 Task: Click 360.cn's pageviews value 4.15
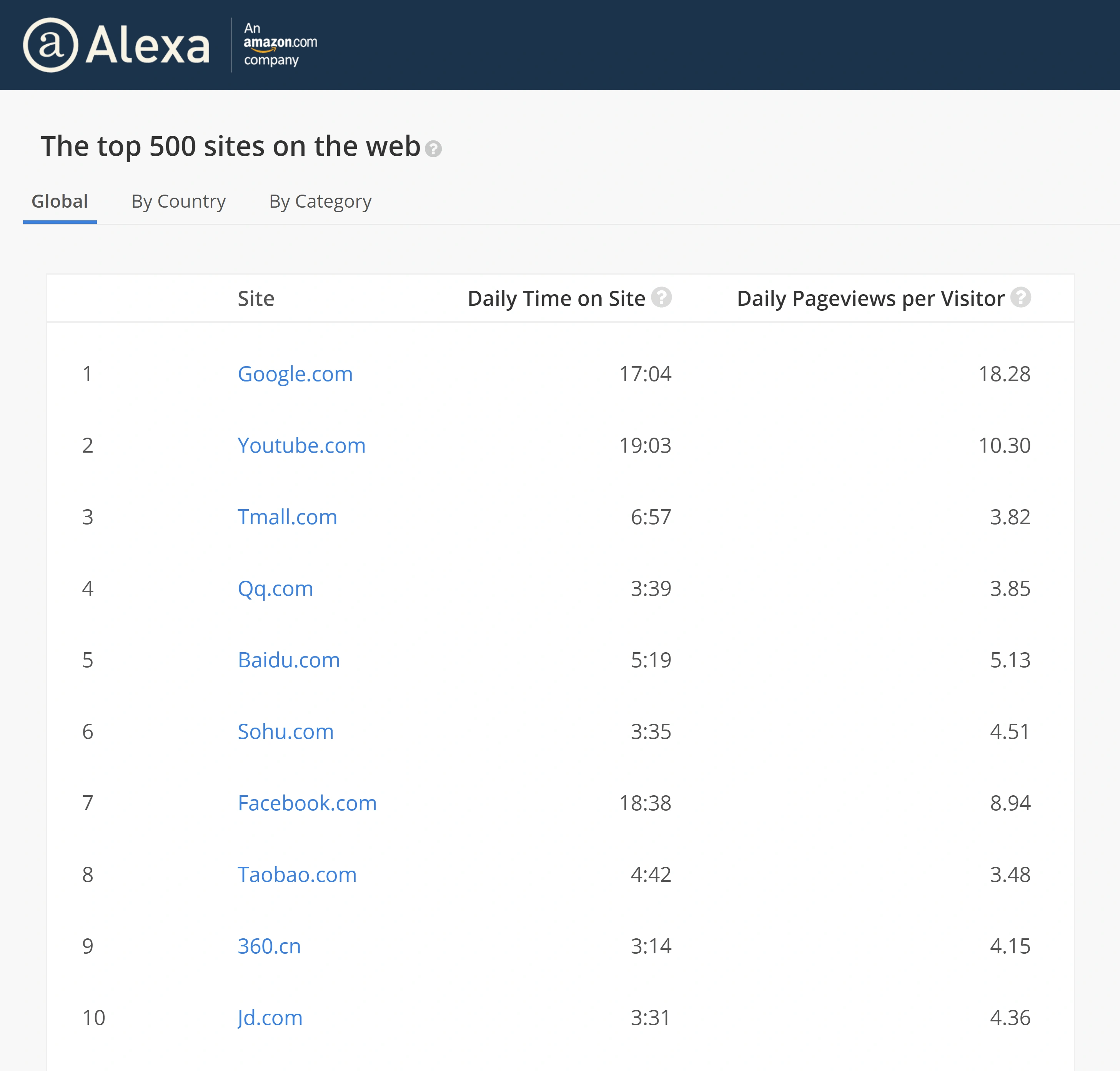click(x=1010, y=946)
